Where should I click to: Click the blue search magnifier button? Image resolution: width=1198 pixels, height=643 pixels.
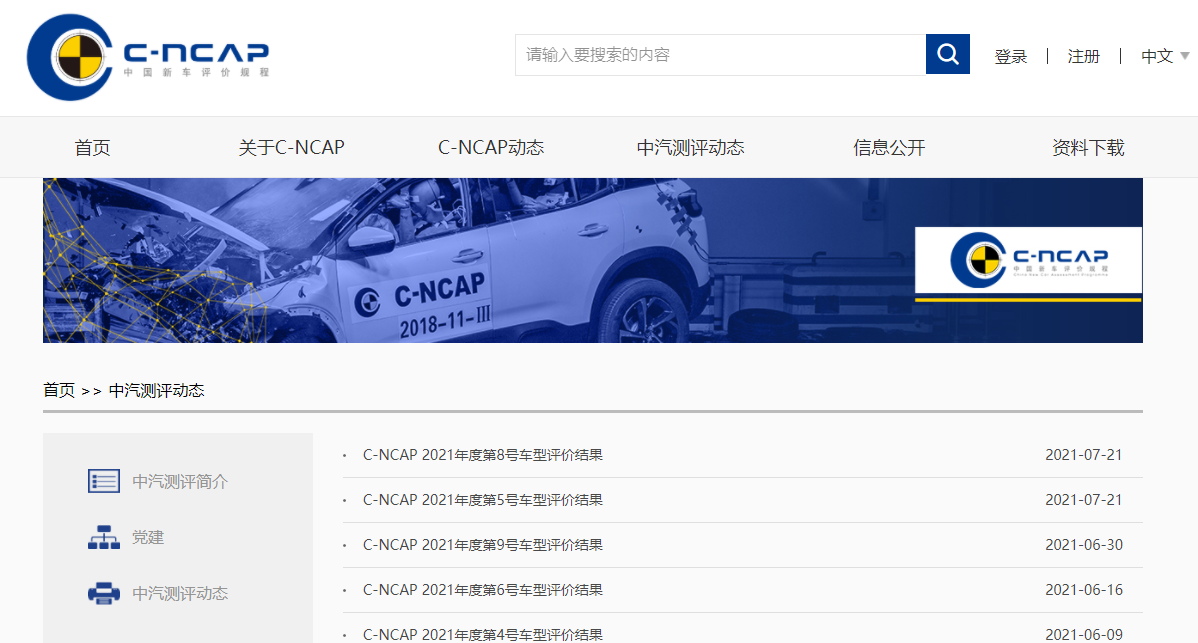[947, 54]
